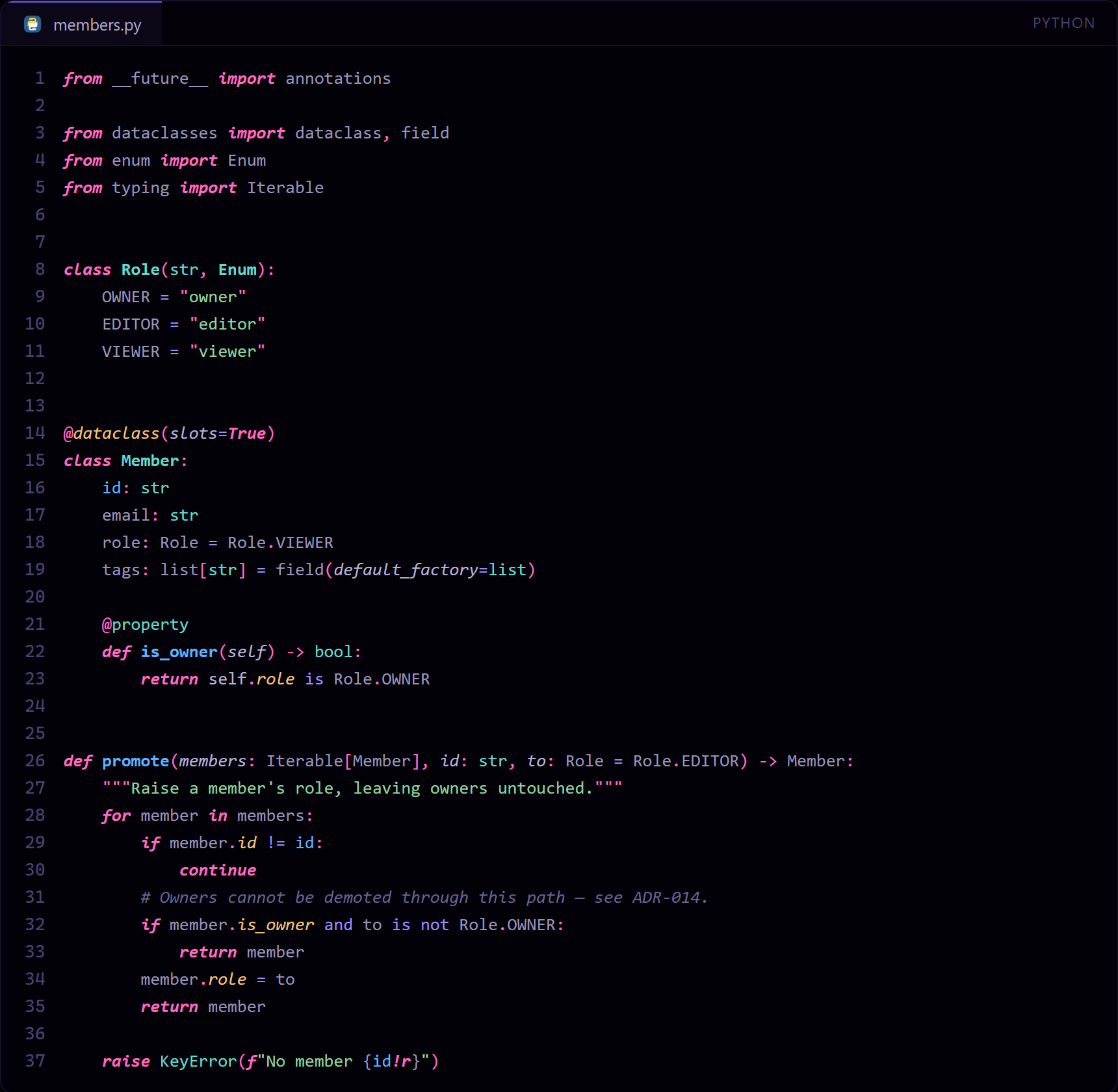Click 'return member' on line 33
This screenshot has height=1092, width=1118.
242,952
